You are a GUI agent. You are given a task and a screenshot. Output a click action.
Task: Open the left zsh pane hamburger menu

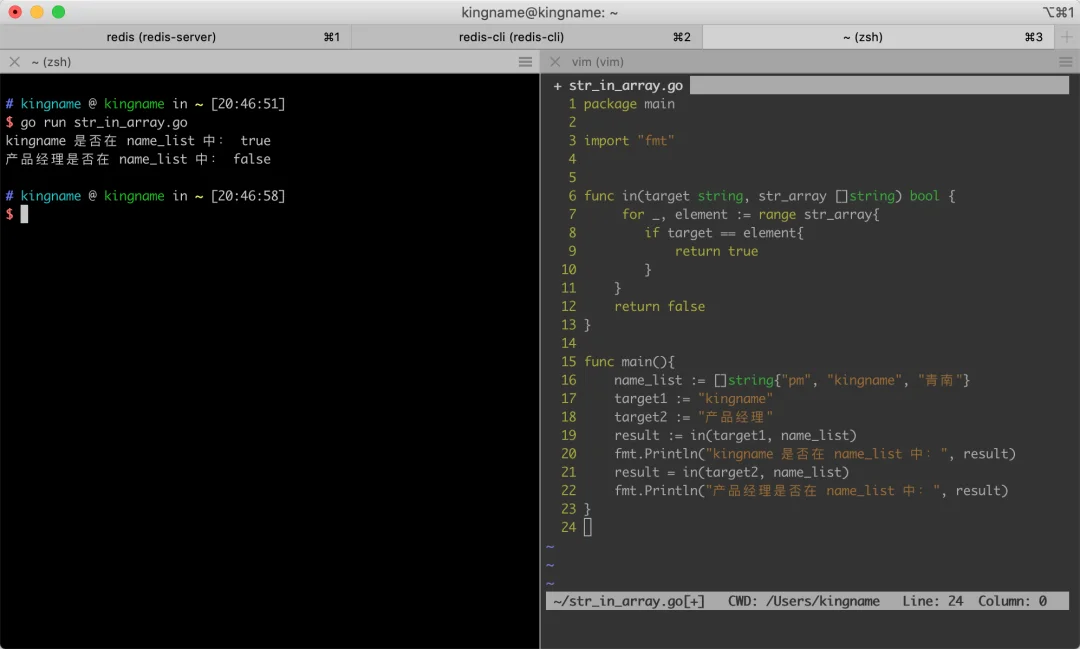(x=525, y=62)
